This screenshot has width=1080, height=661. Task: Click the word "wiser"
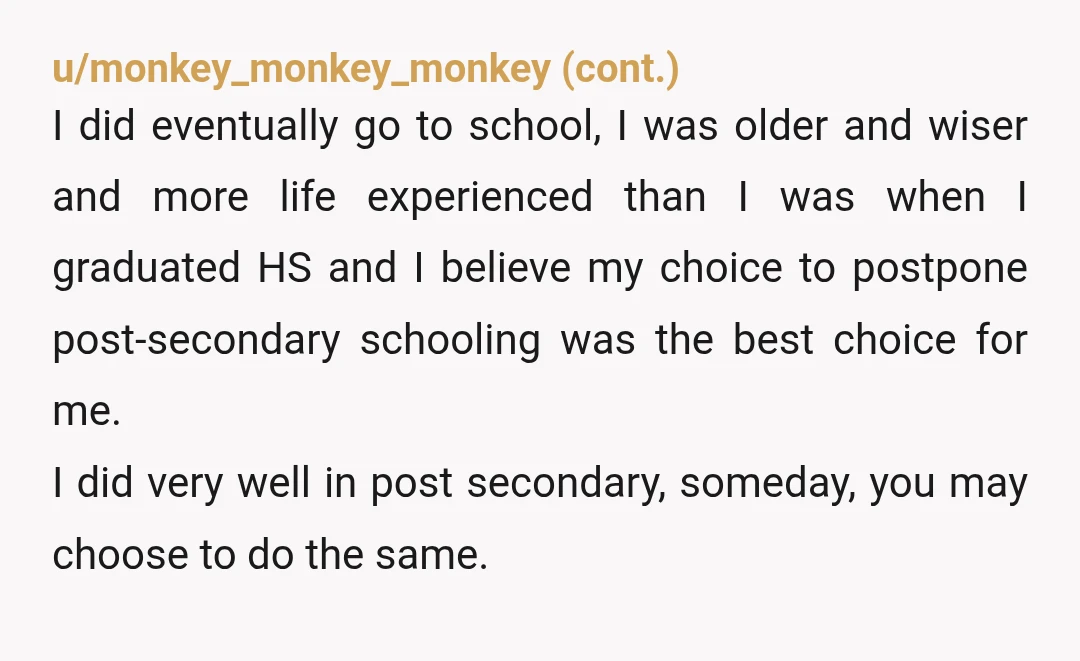click(977, 127)
